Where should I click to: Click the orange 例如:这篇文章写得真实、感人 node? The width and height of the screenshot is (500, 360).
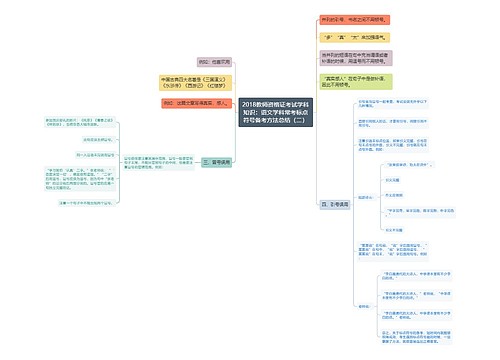(197, 103)
